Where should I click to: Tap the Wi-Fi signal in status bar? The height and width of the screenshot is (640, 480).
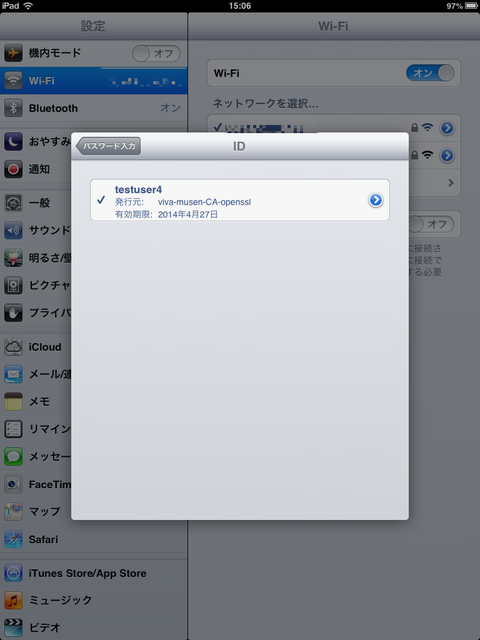pyautogui.click(x=28, y=6)
